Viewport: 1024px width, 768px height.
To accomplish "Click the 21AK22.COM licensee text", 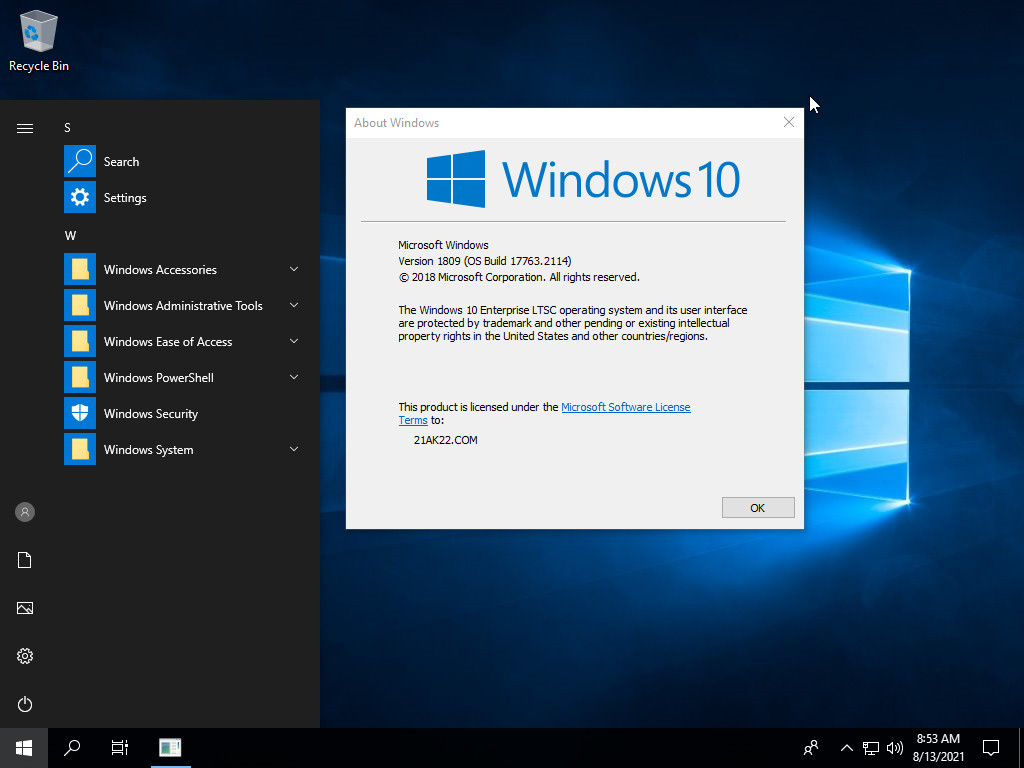I will [445, 440].
